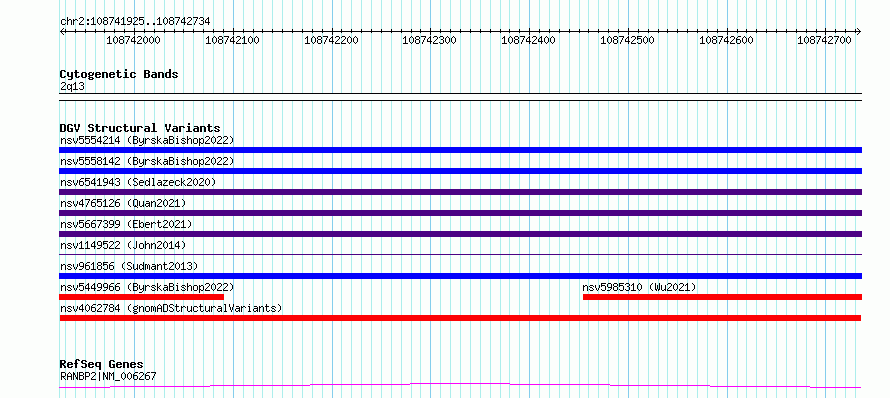The width and height of the screenshot is (890, 398).
Task: Click the RefSeq Genes track heading
Action: point(101,364)
